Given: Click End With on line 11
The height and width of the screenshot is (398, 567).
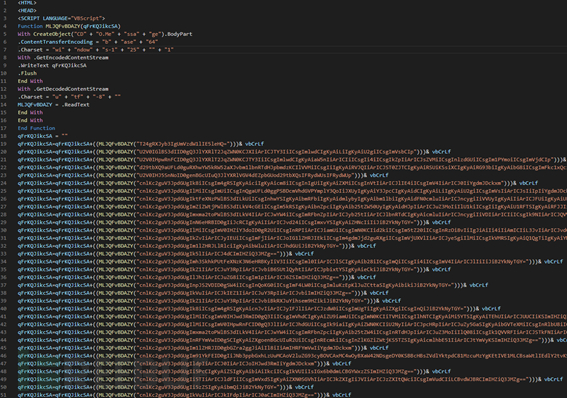Looking at the screenshot, I should click(30, 81).
